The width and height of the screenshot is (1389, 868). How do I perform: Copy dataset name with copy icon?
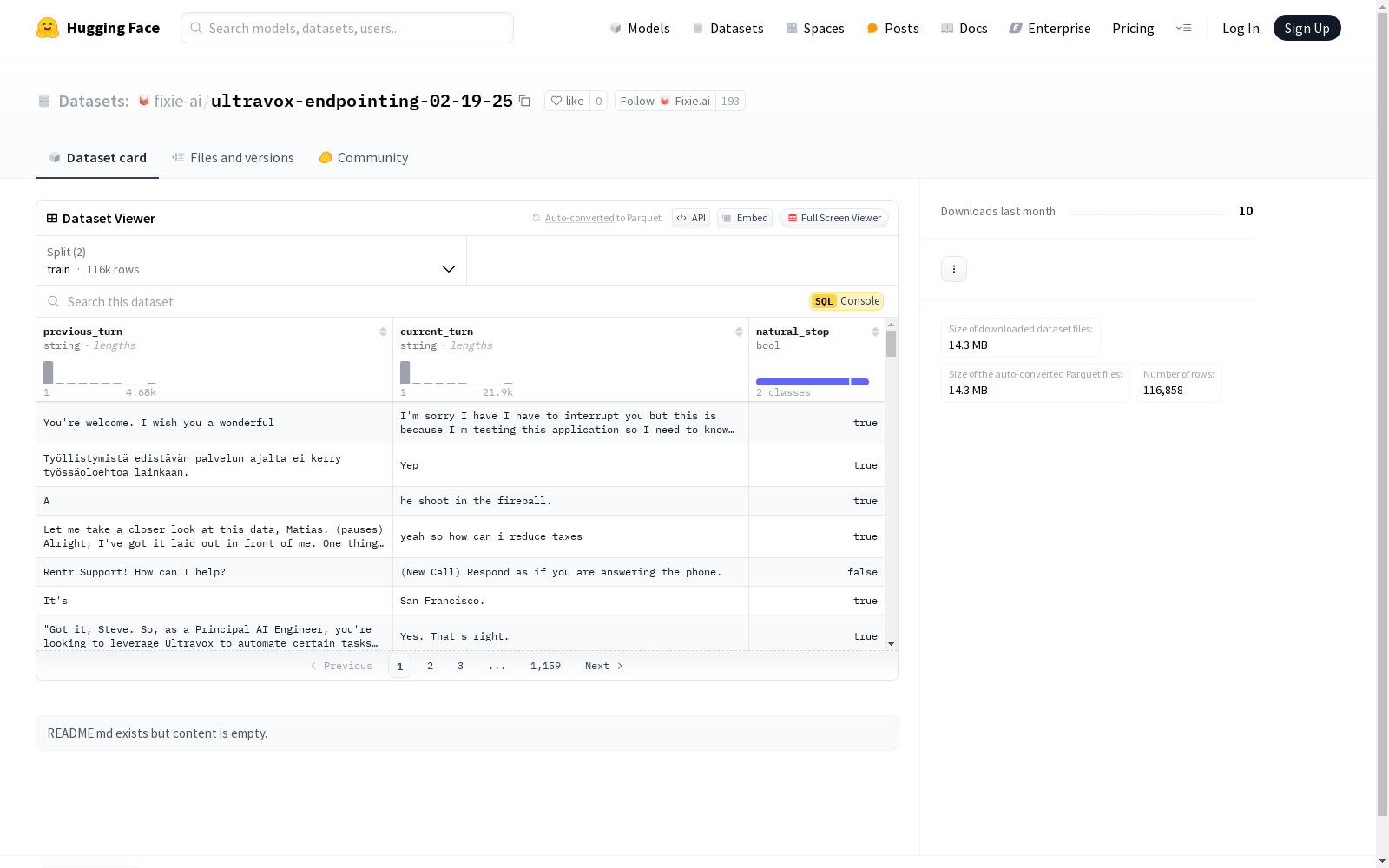point(524,101)
